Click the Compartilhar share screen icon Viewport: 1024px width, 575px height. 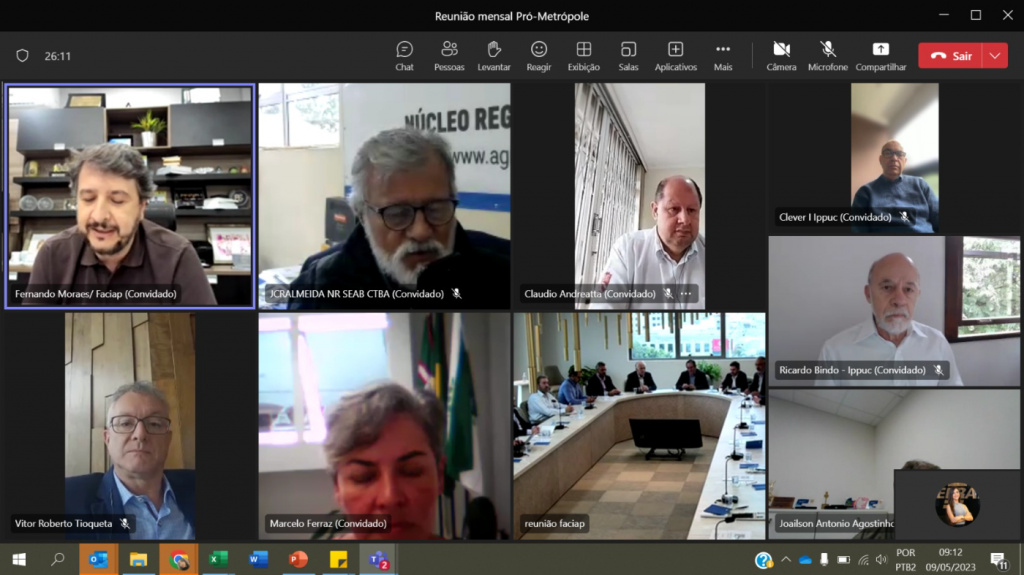click(880, 55)
